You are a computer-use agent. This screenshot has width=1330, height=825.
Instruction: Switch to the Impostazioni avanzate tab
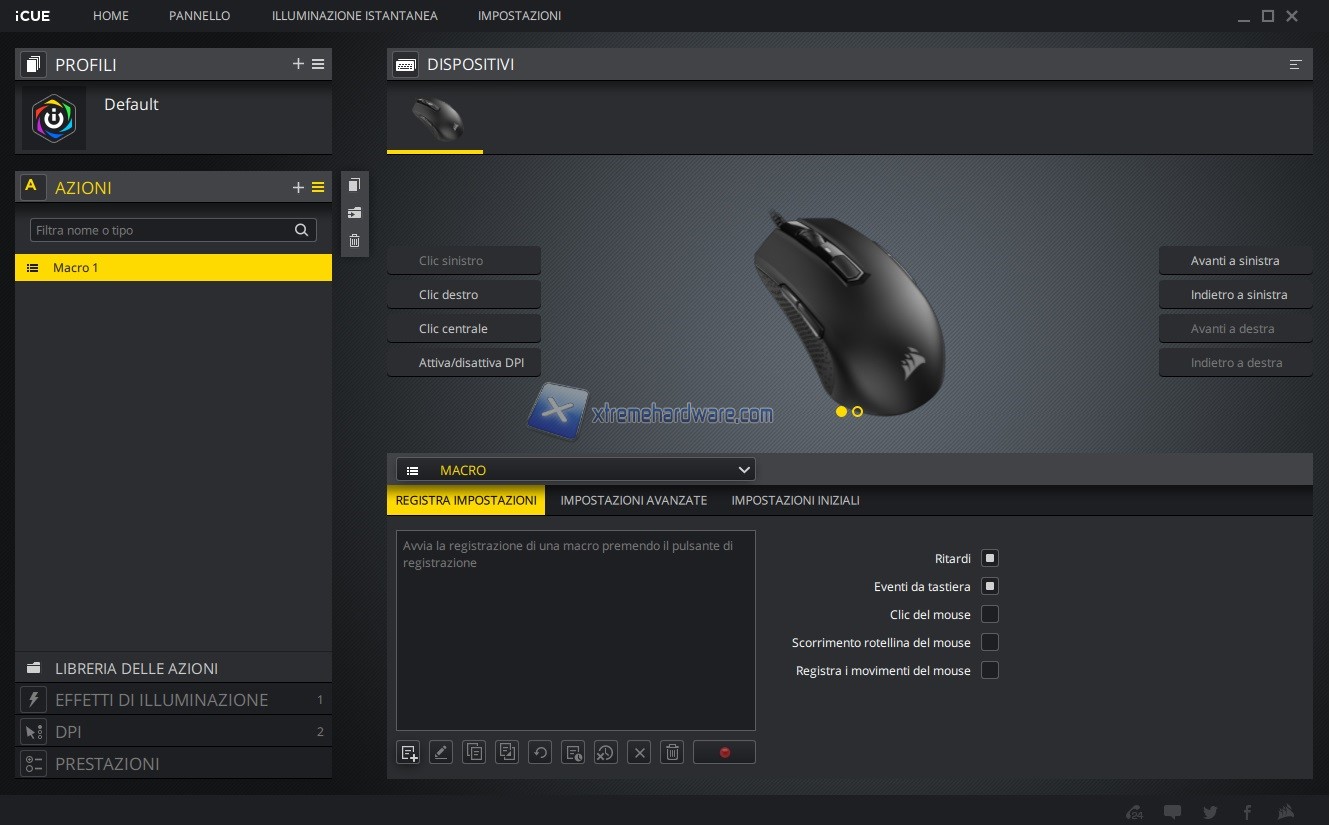click(x=633, y=500)
